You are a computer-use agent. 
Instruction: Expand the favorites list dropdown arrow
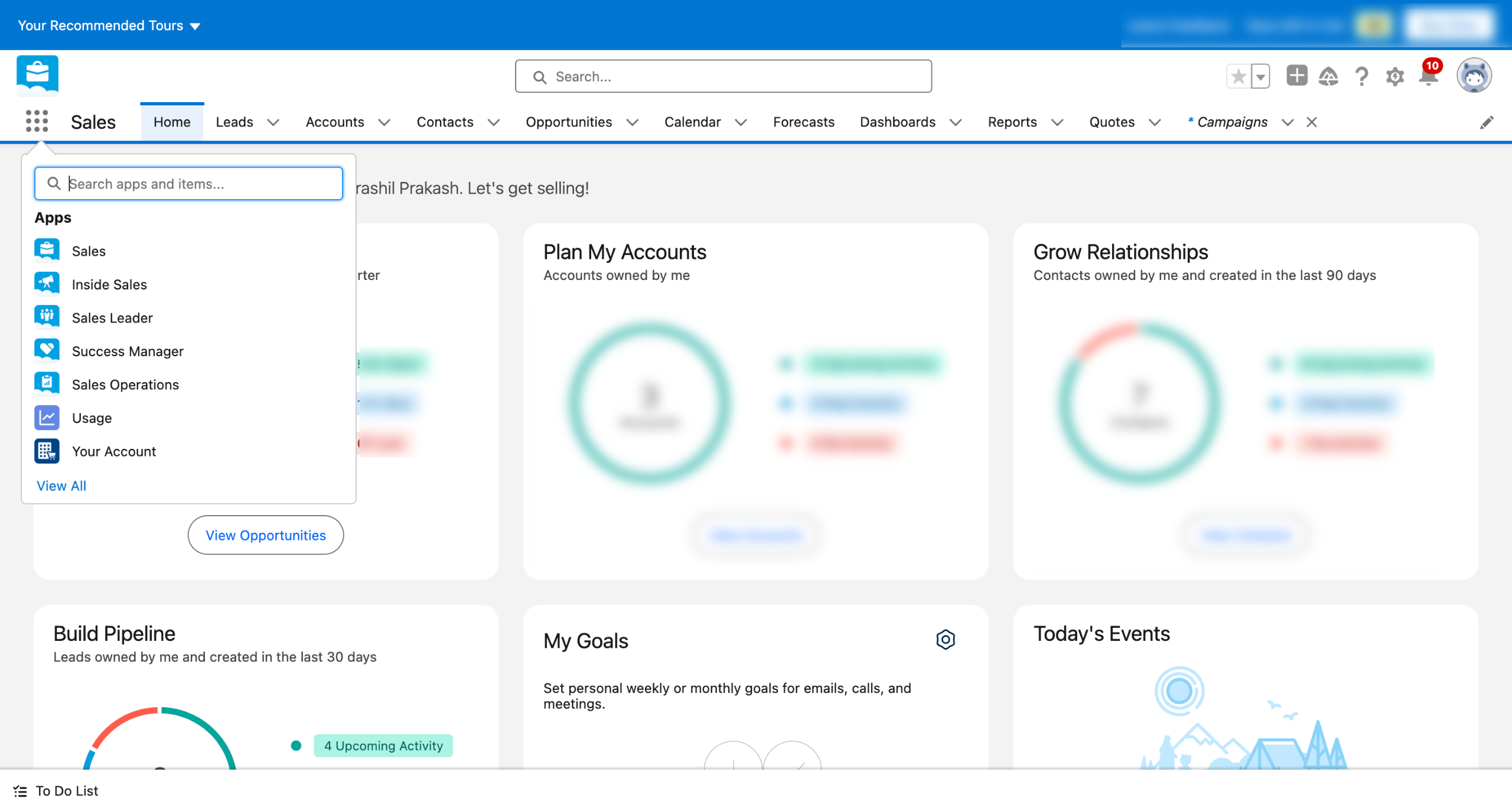click(1260, 76)
